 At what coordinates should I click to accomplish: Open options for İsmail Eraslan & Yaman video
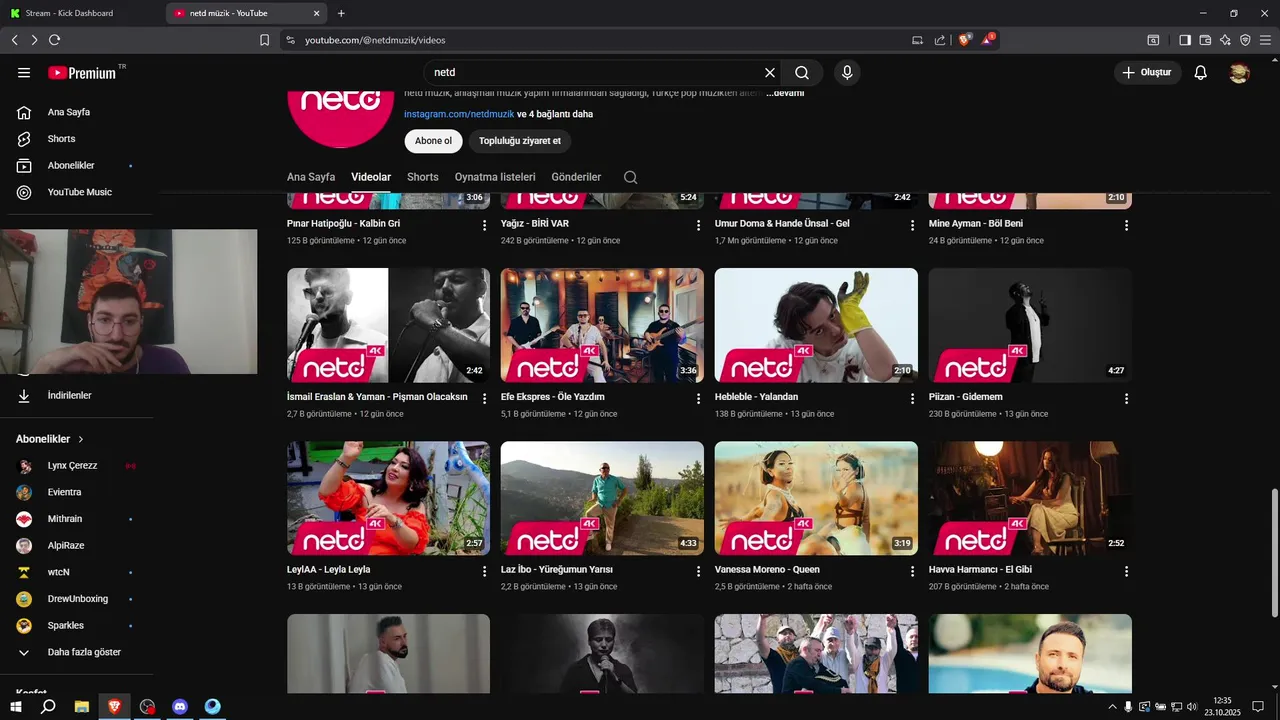coord(485,398)
